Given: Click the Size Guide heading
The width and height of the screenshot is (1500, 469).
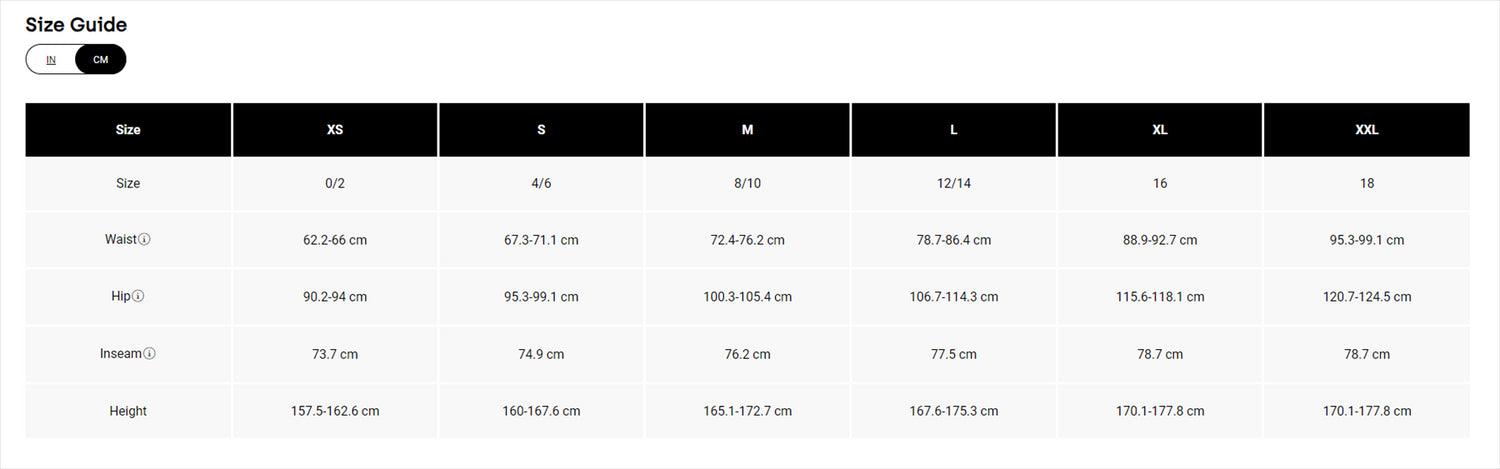Looking at the screenshot, I should (76, 25).
